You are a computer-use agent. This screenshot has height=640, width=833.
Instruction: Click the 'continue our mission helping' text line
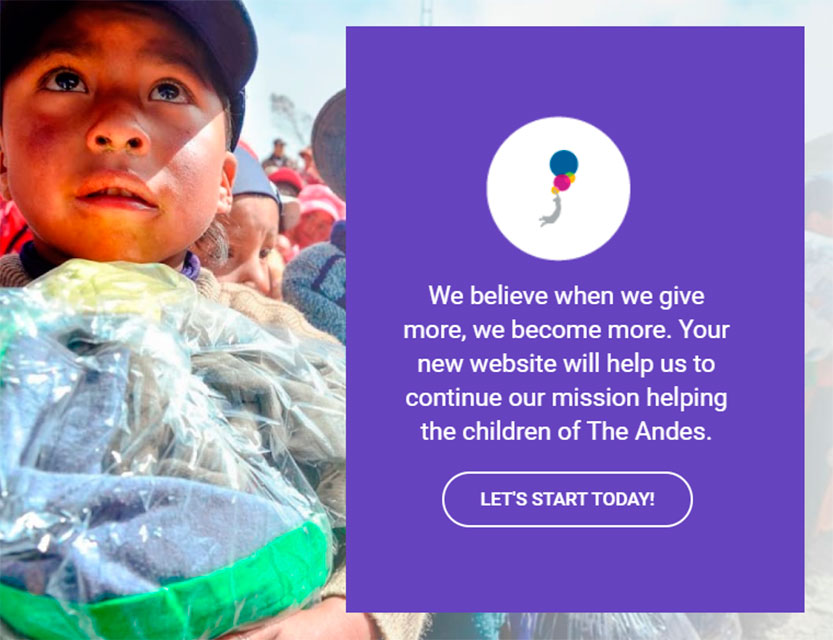click(x=566, y=398)
